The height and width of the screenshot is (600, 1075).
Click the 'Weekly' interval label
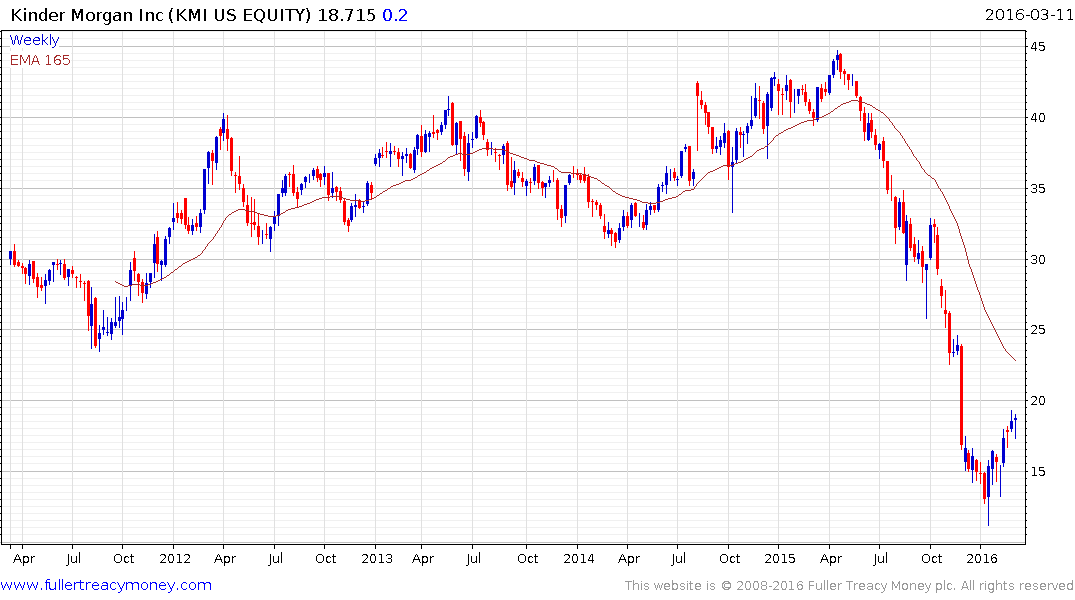(x=34, y=40)
